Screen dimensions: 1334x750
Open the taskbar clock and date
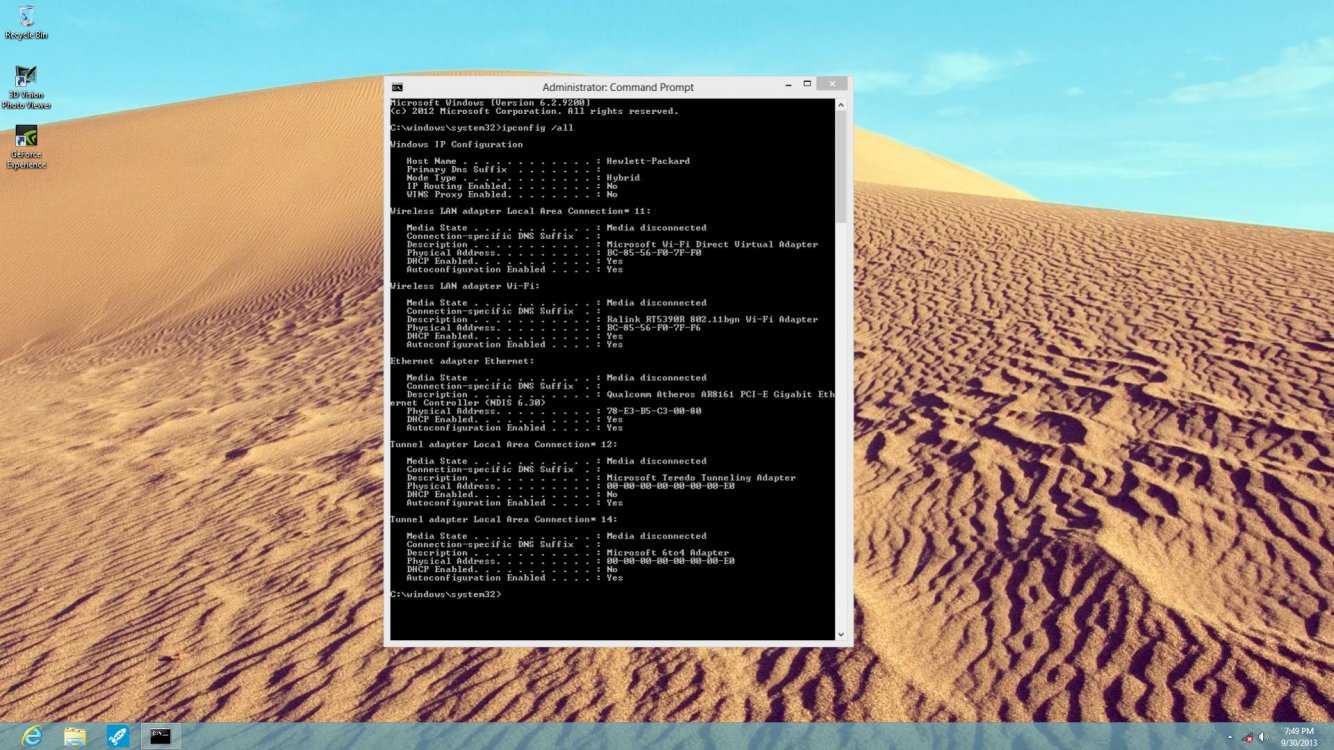pyautogui.click(x=1299, y=737)
